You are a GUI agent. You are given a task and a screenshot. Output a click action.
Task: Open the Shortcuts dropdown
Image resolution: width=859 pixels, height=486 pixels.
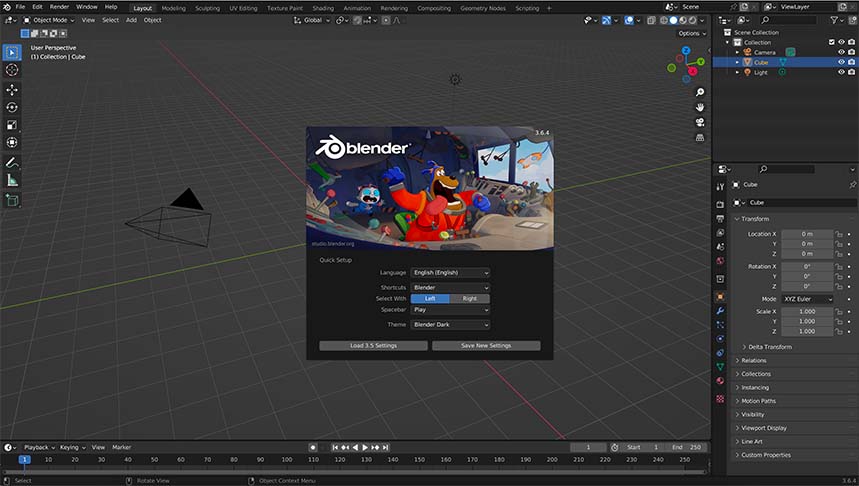tap(450, 288)
